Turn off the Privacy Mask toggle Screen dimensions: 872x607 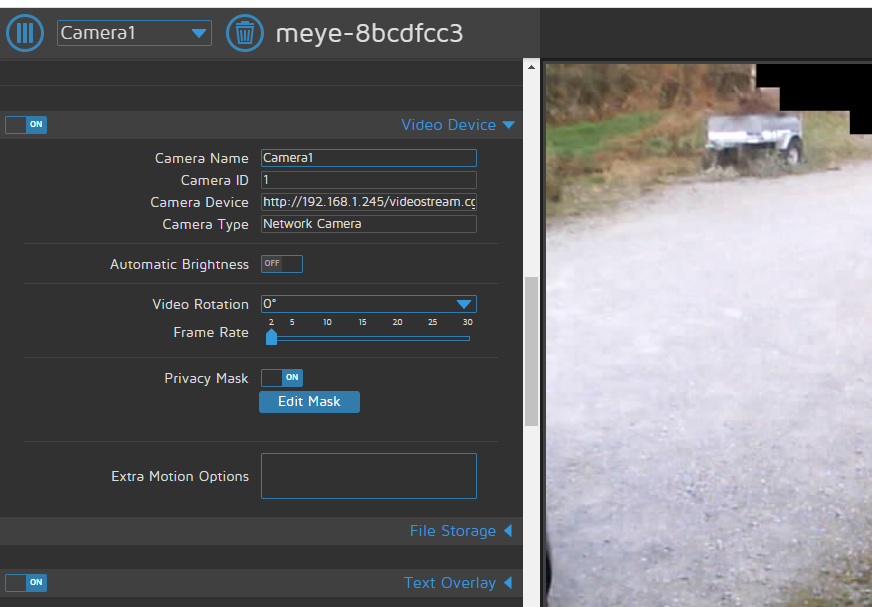click(281, 377)
